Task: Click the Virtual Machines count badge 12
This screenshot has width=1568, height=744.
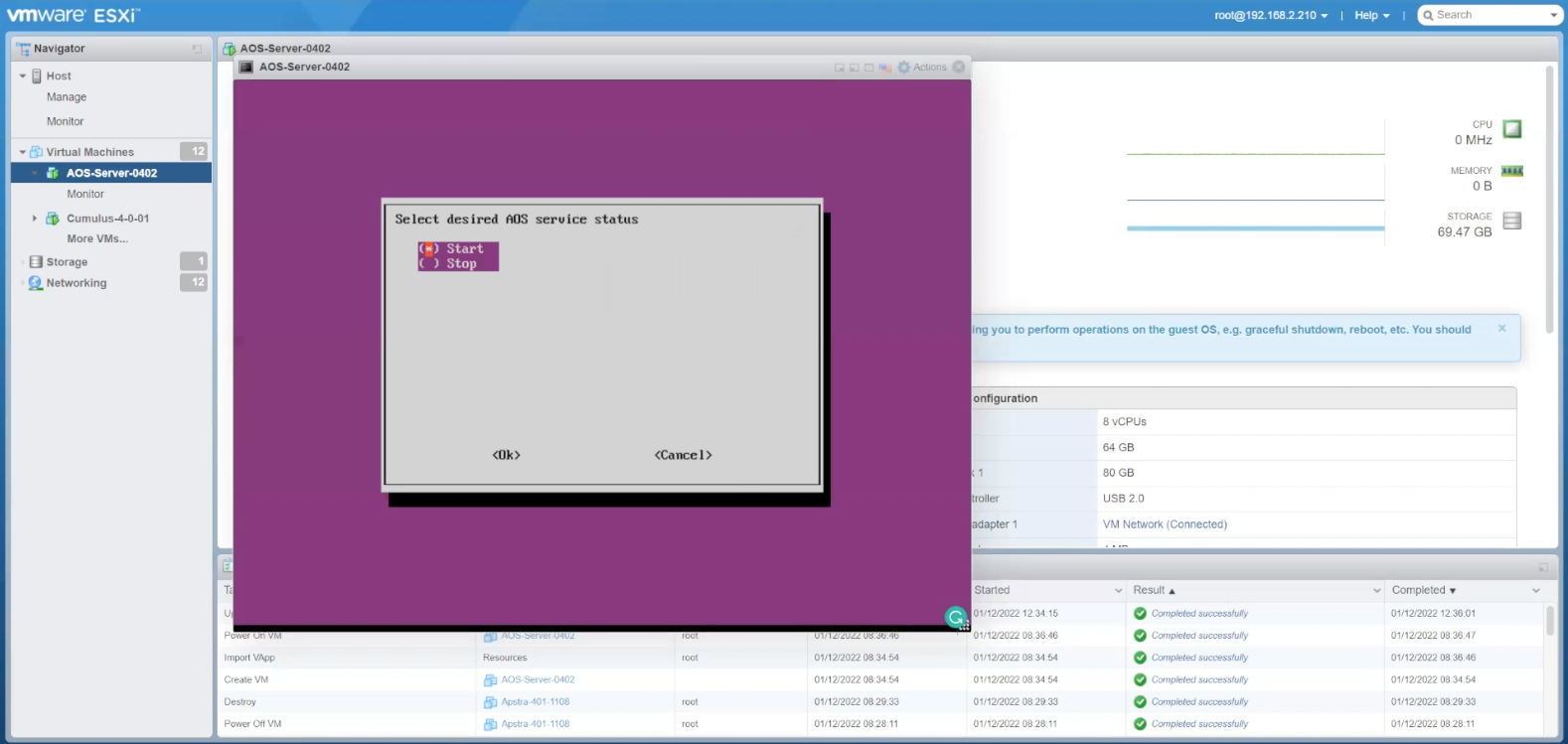Action: [x=194, y=152]
